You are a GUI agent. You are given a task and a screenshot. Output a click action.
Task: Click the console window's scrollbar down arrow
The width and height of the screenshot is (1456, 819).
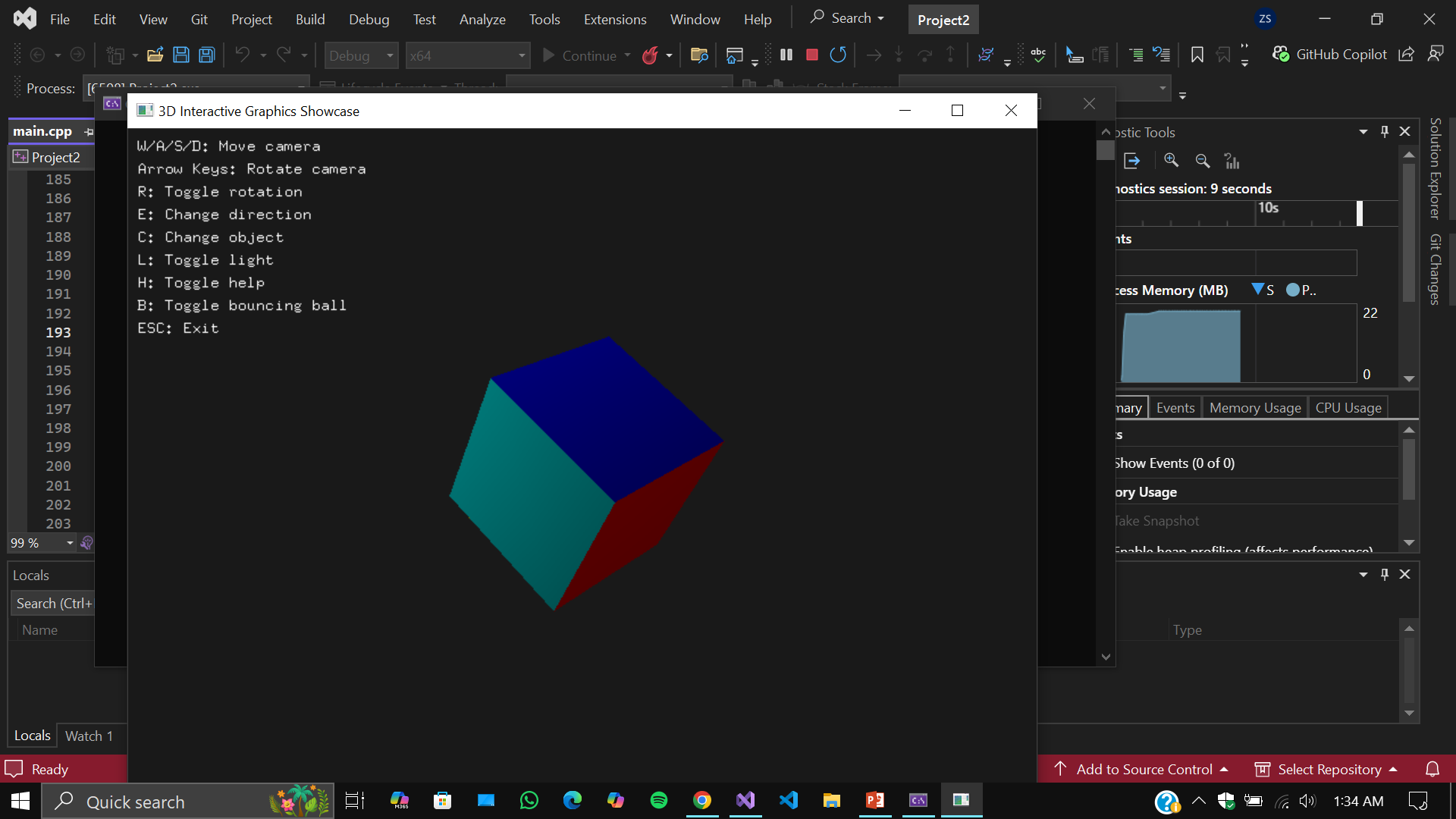(1106, 657)
